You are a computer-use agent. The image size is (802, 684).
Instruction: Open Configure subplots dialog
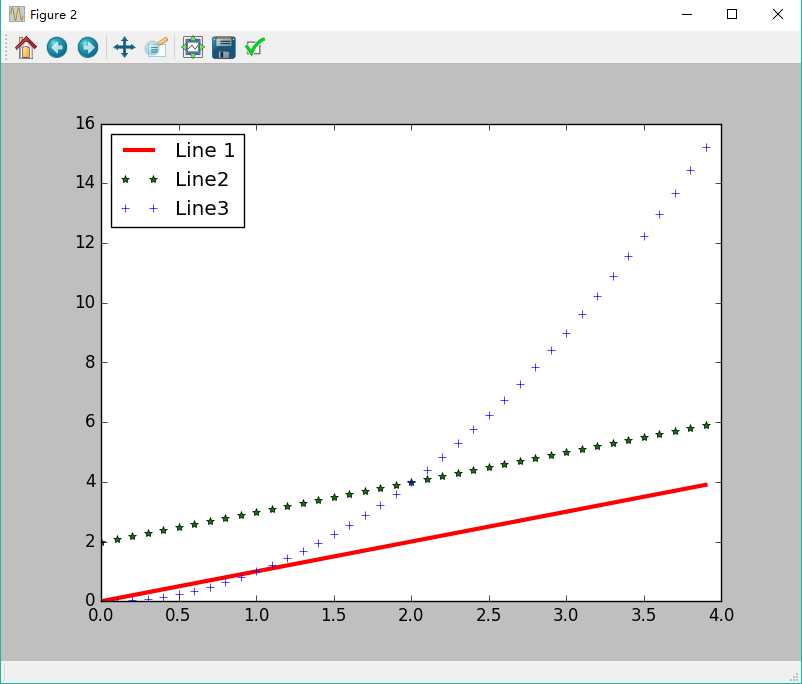193,48
